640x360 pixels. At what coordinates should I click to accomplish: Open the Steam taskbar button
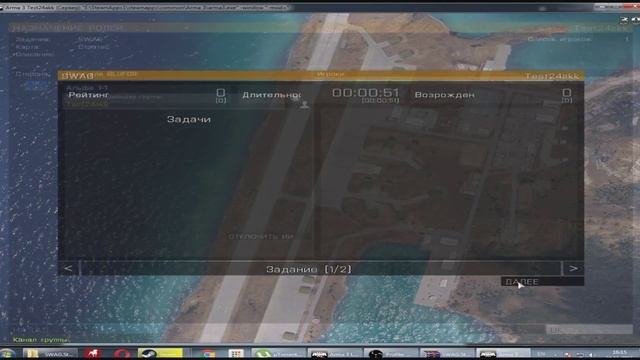click(x=160, y=354)
